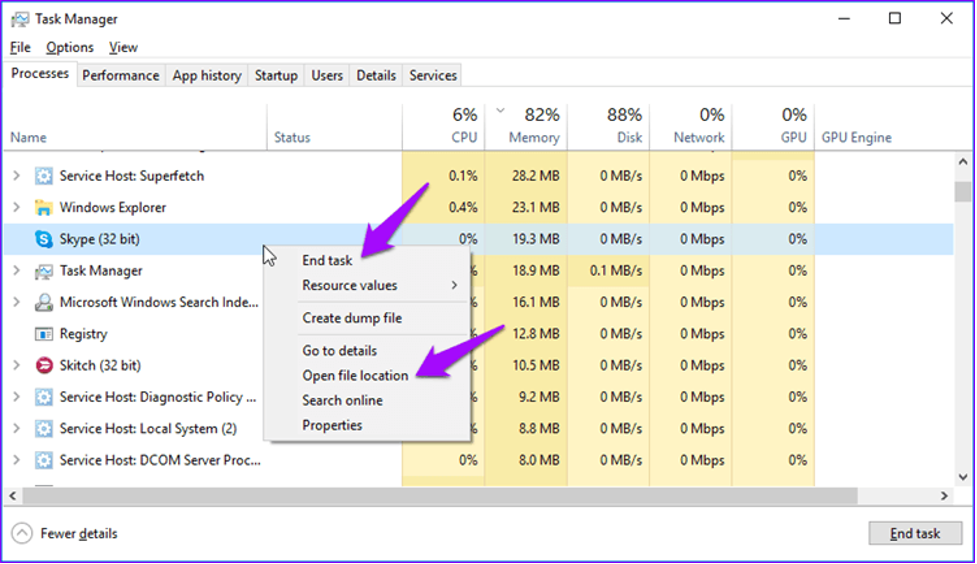Expand the Service Host: Superfetch row
This screenshot has width=977, height=564.
[17, 176]
